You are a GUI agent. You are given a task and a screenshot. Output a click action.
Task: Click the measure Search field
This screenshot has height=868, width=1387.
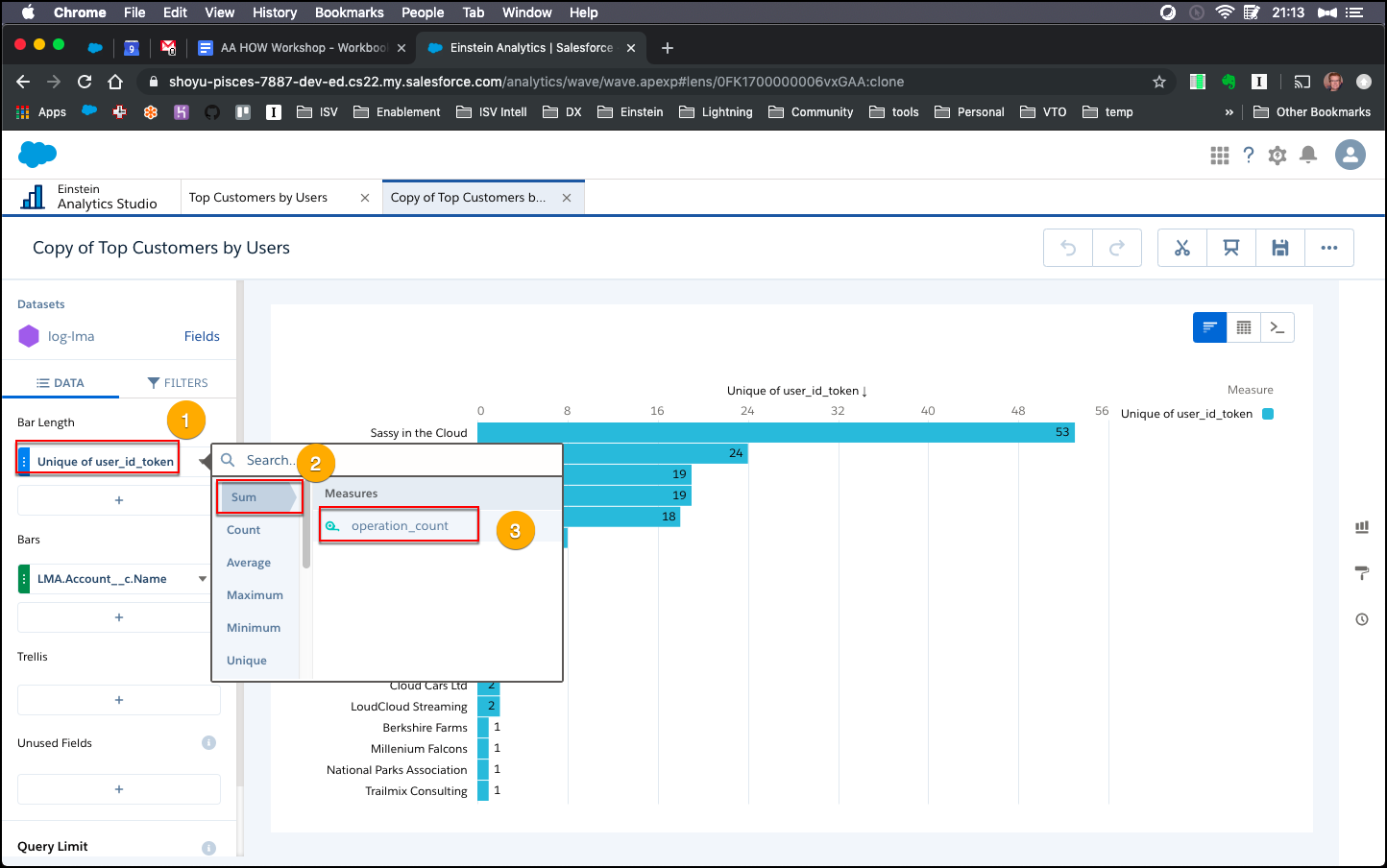[387, 461]
